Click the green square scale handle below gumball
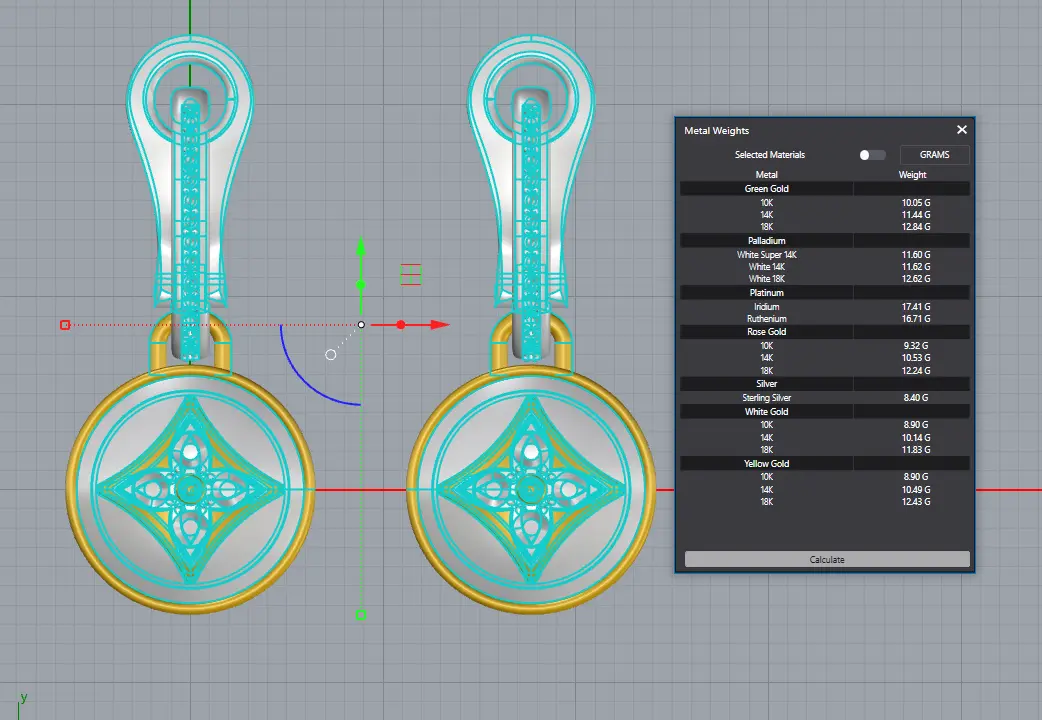Screen dimensions: 1042x720 361,615
